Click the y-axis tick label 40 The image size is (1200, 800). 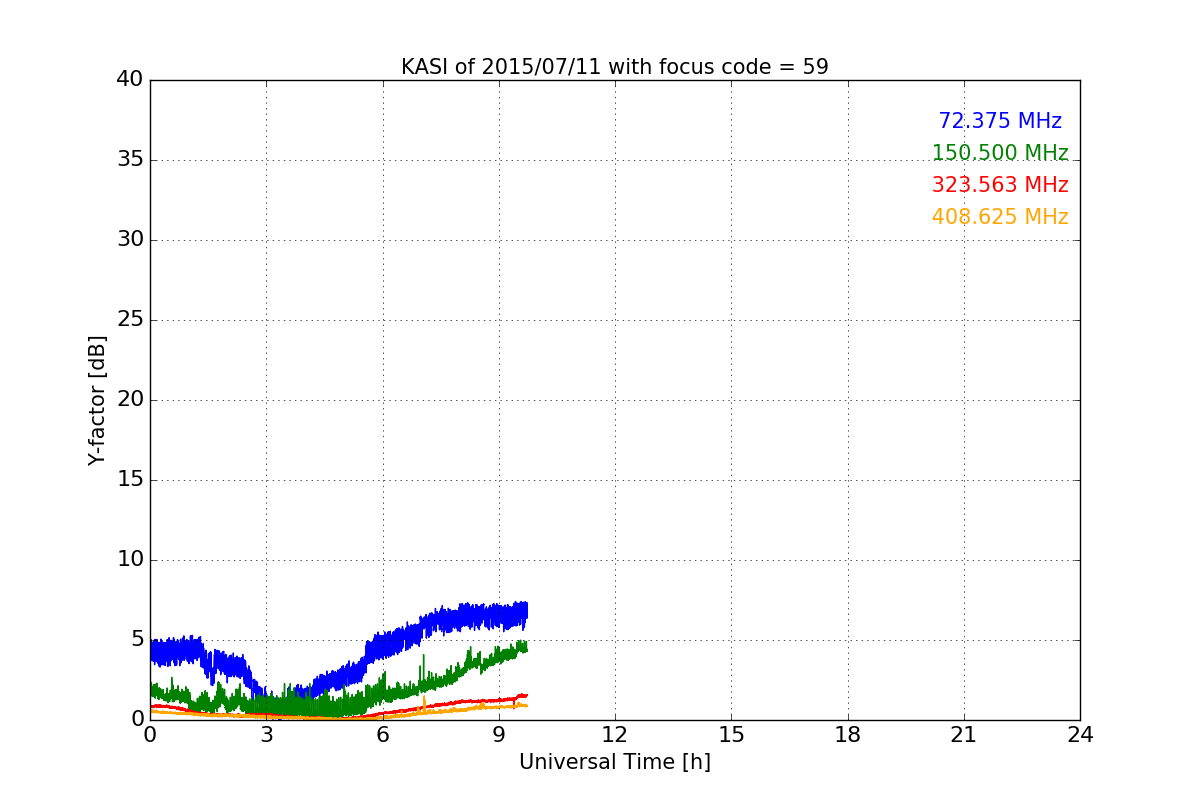(x=130, y=80)
